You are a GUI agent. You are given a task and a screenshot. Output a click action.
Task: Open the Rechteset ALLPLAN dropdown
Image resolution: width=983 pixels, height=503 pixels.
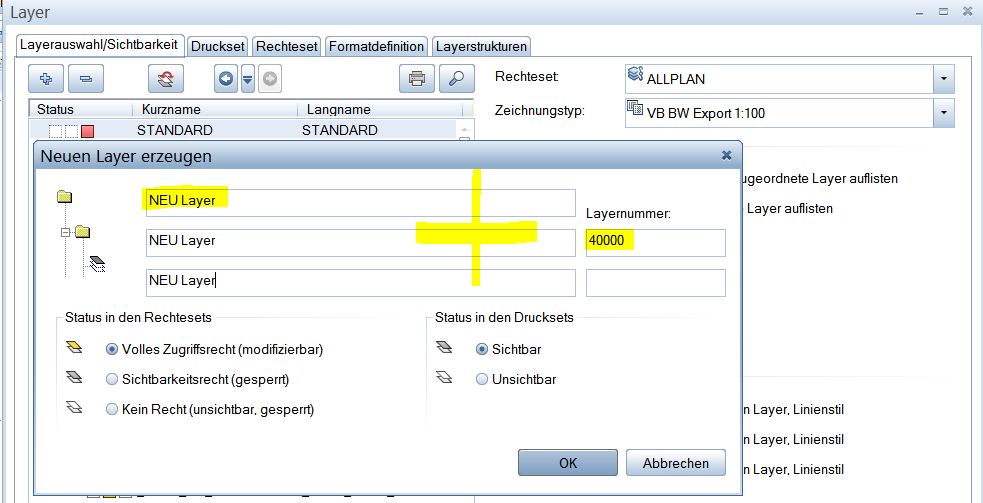[943, 78]
